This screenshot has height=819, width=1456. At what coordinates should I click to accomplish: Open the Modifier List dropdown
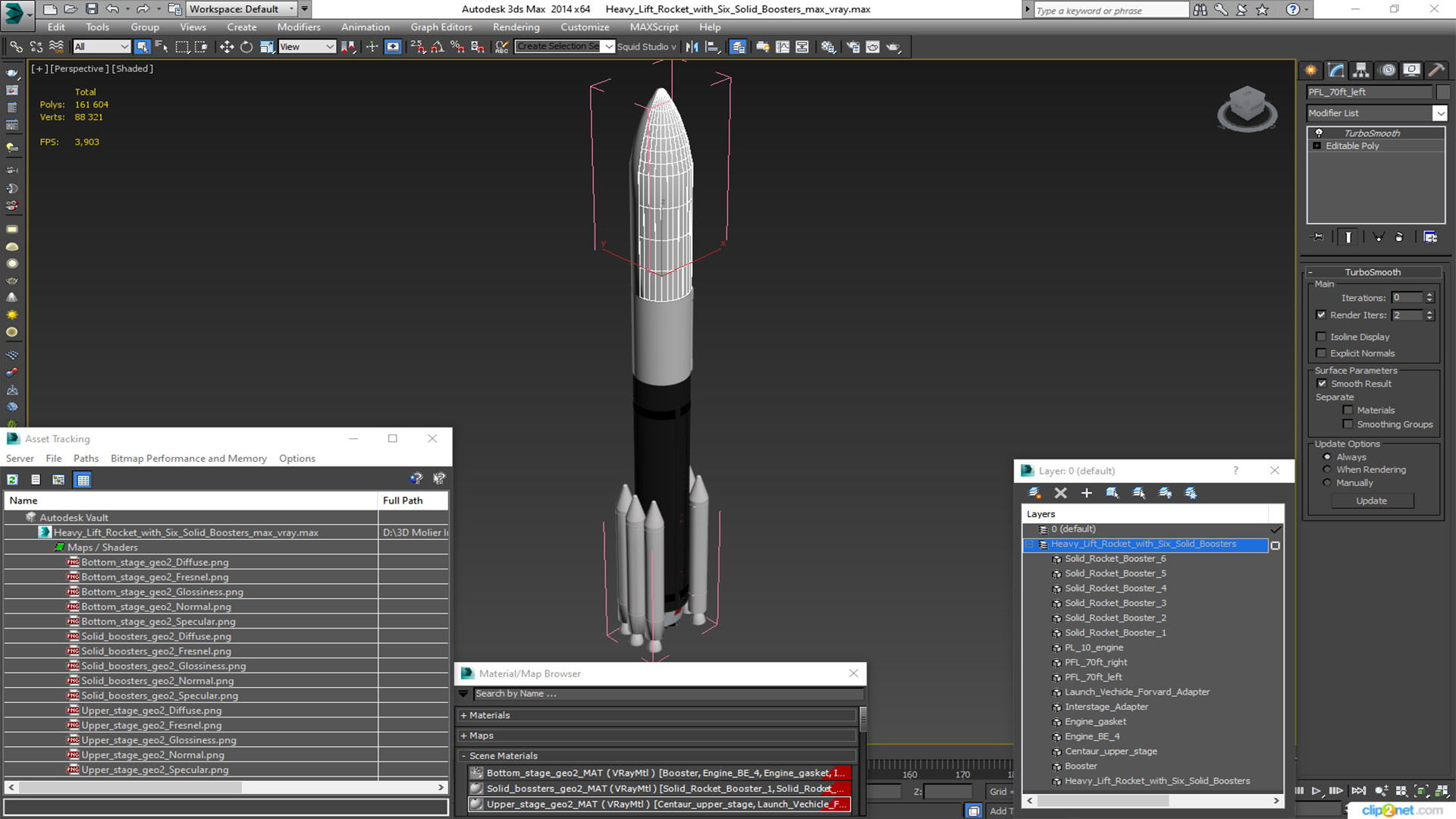tap(1439, 113)
